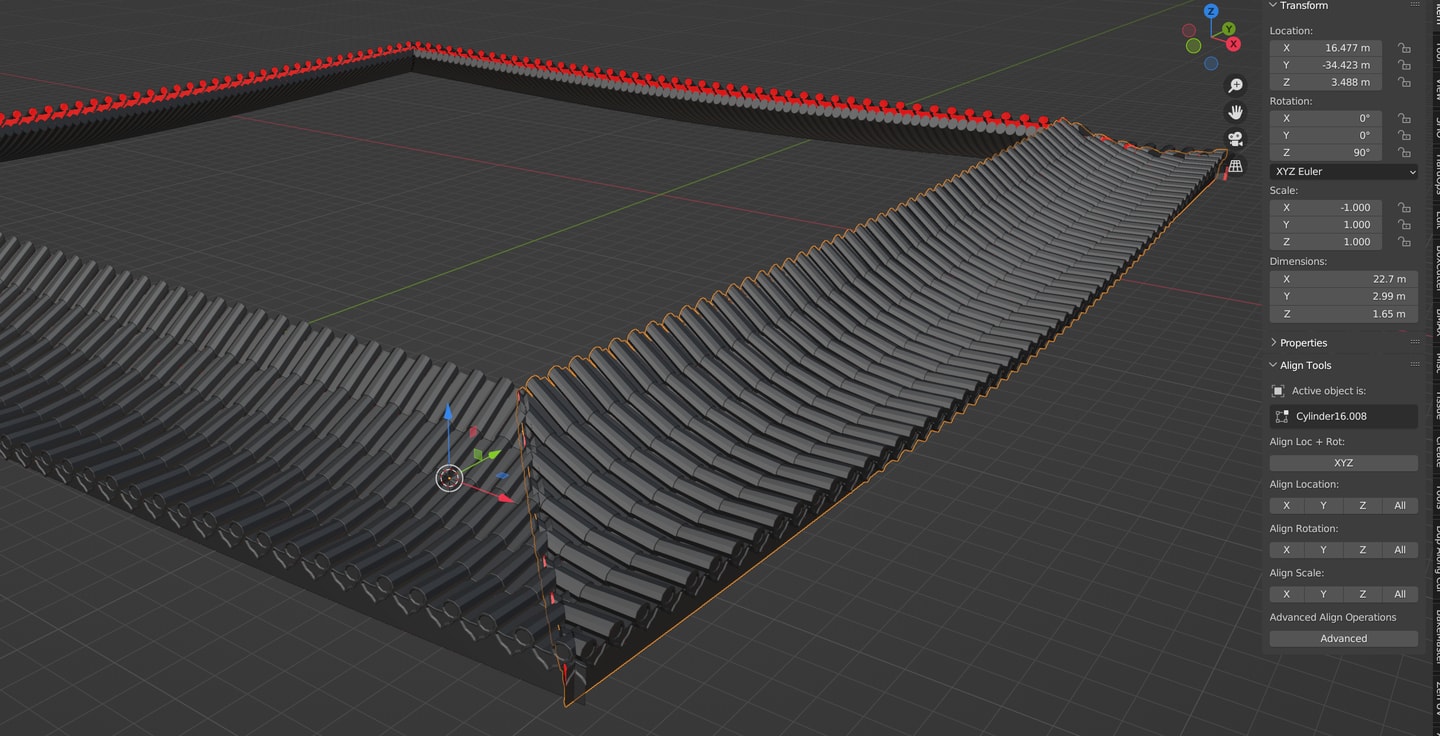Click the Rotation X field
The height and width of the screenshot is (736, 1440).
[x=1326, y=118]
